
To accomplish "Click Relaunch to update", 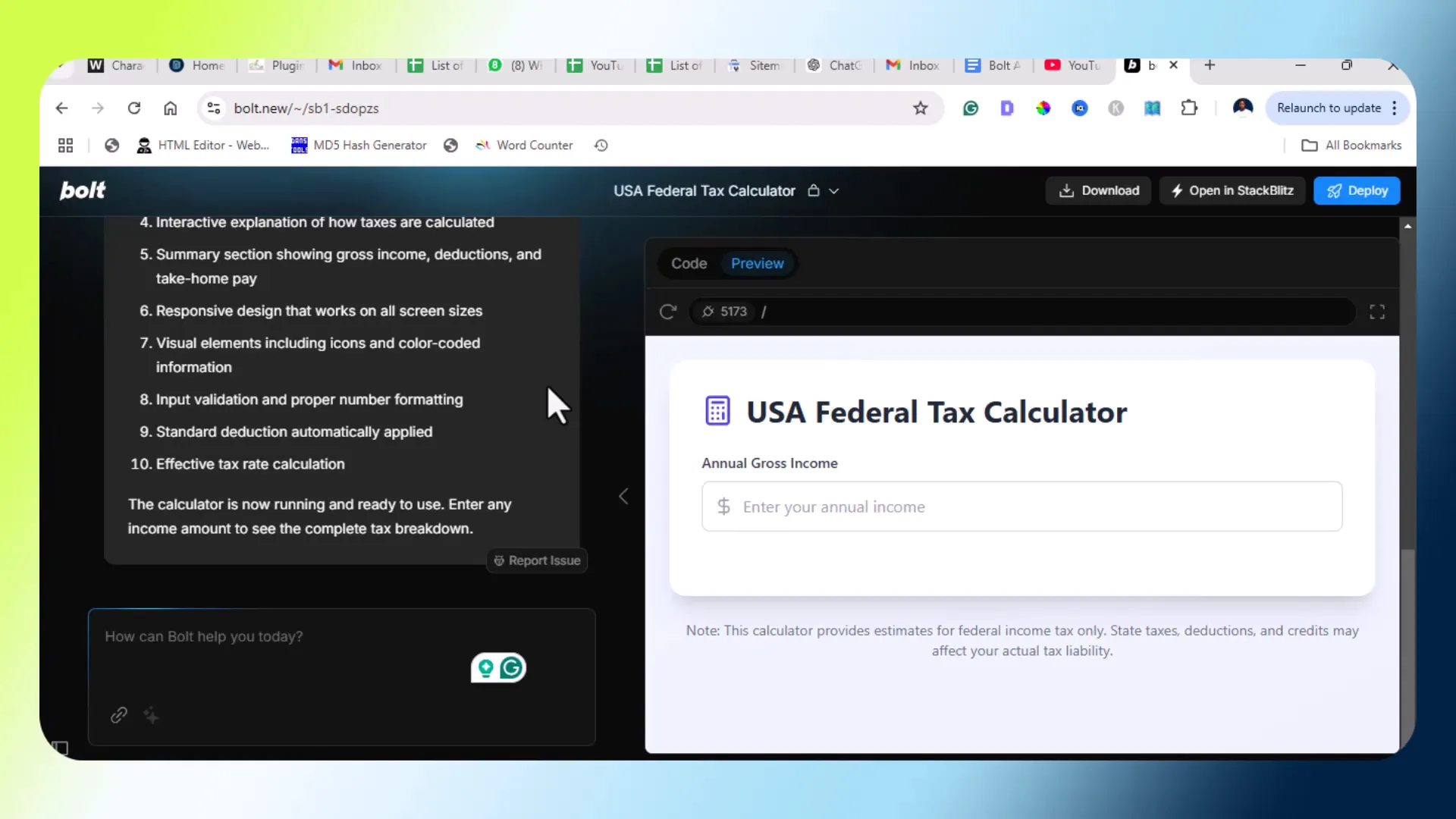I will tap(1329, 108).
